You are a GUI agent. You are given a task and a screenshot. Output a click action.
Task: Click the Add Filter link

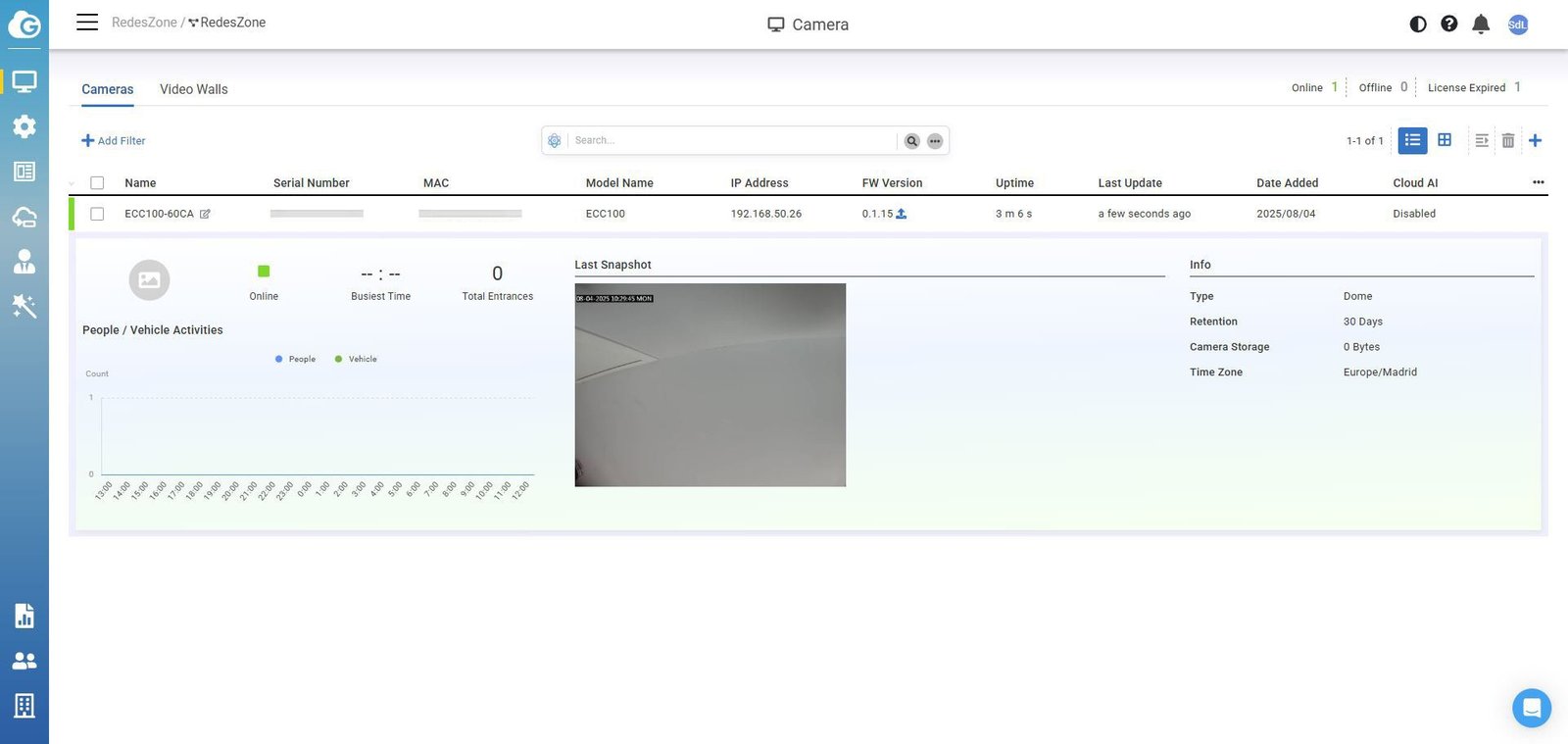pos(114,140)
